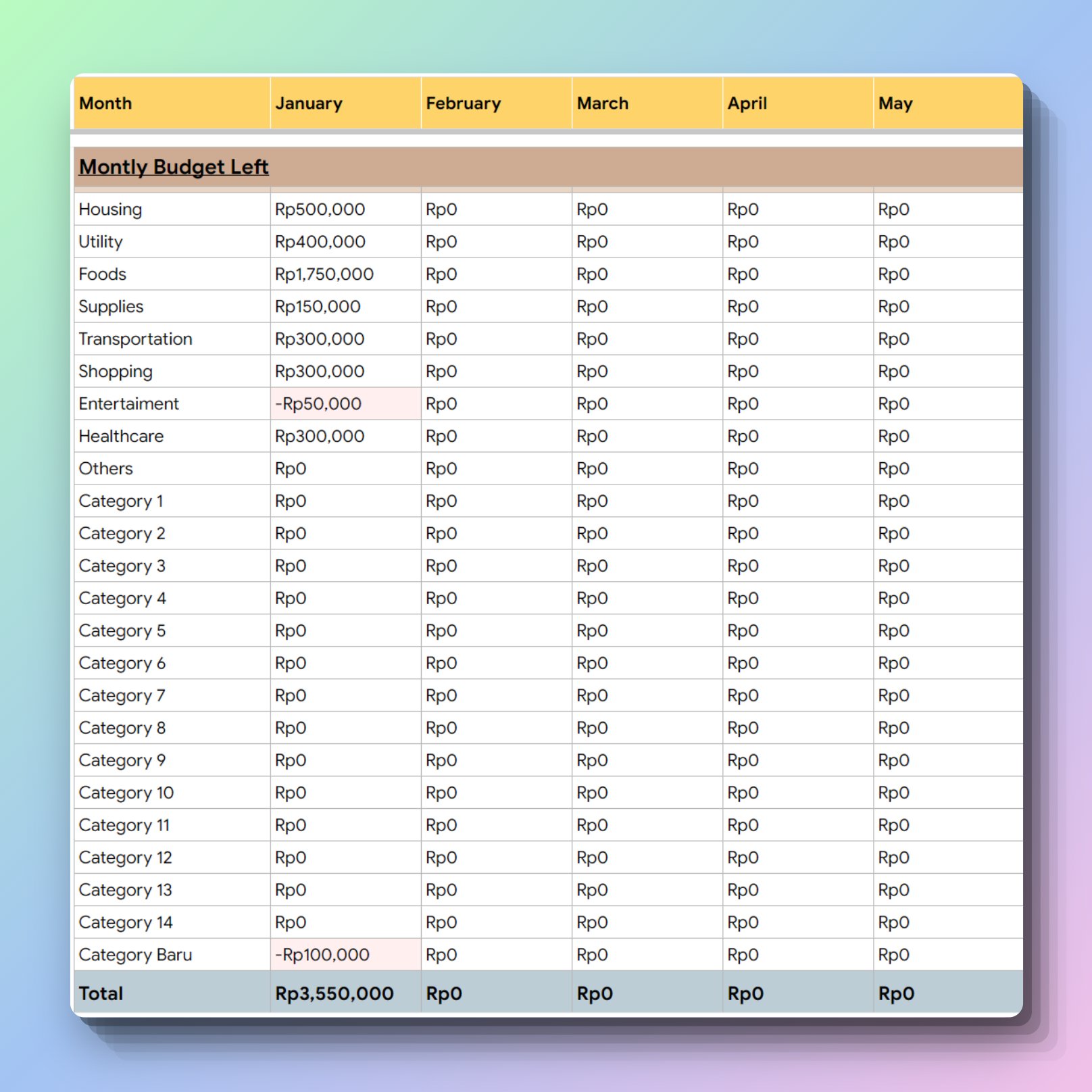
Task: Select the Category 14 row label
Action: 126,922
